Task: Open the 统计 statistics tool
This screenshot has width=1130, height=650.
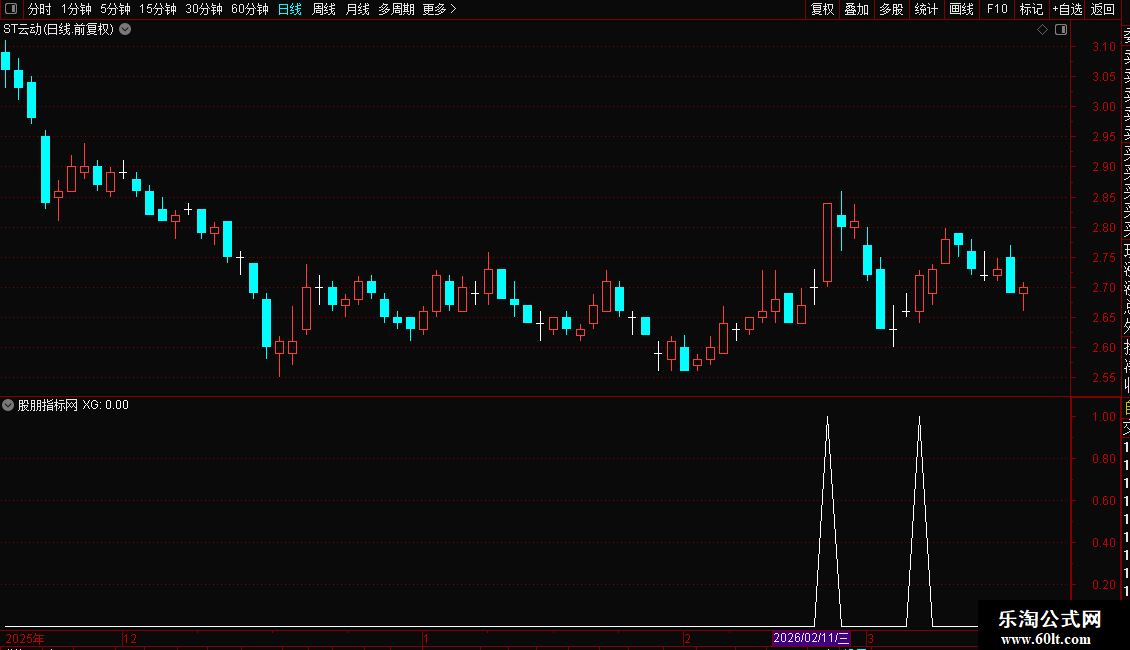Action: click(926, 9)
